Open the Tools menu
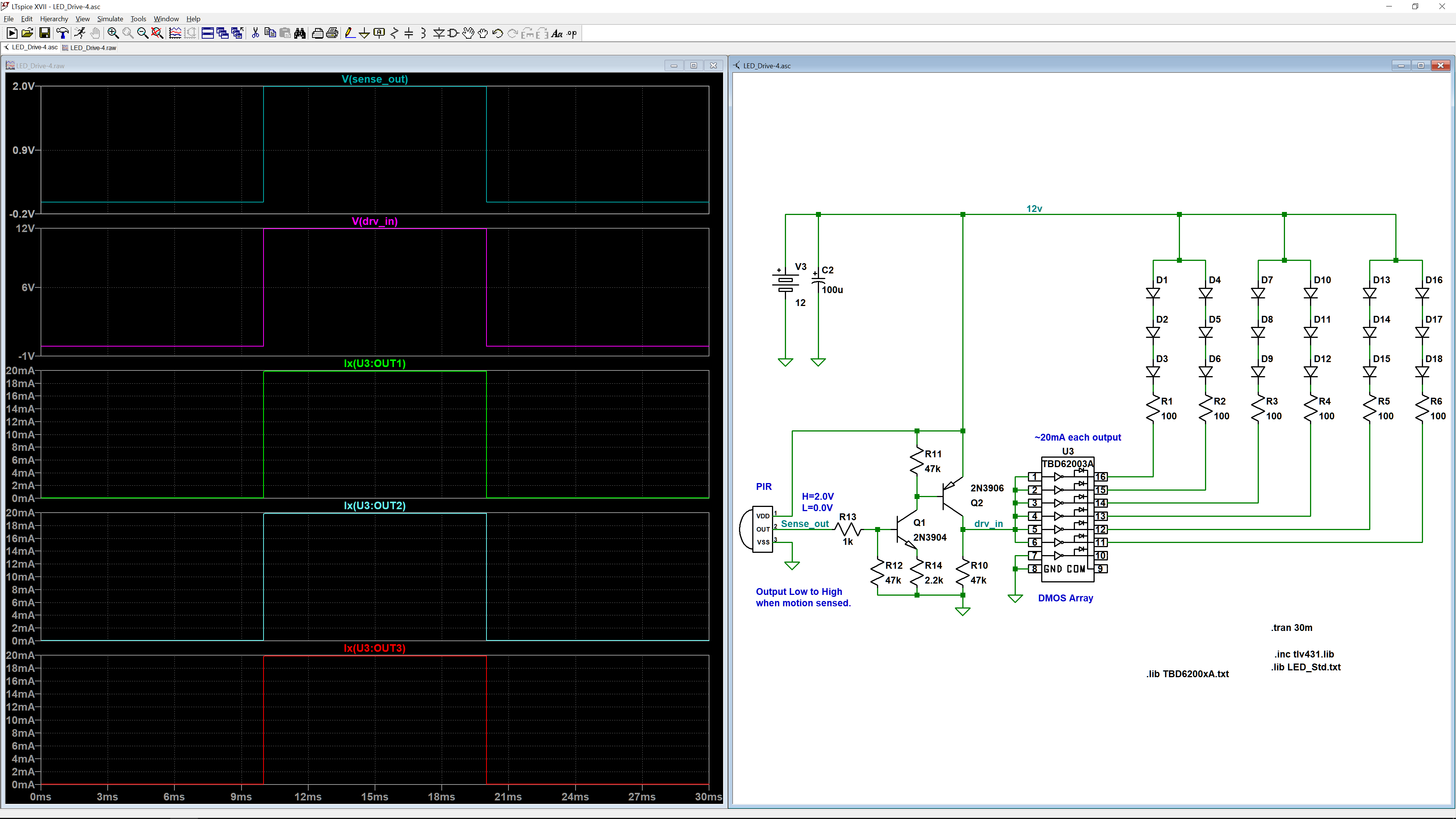1456x819 pixels. pos(138,19)
